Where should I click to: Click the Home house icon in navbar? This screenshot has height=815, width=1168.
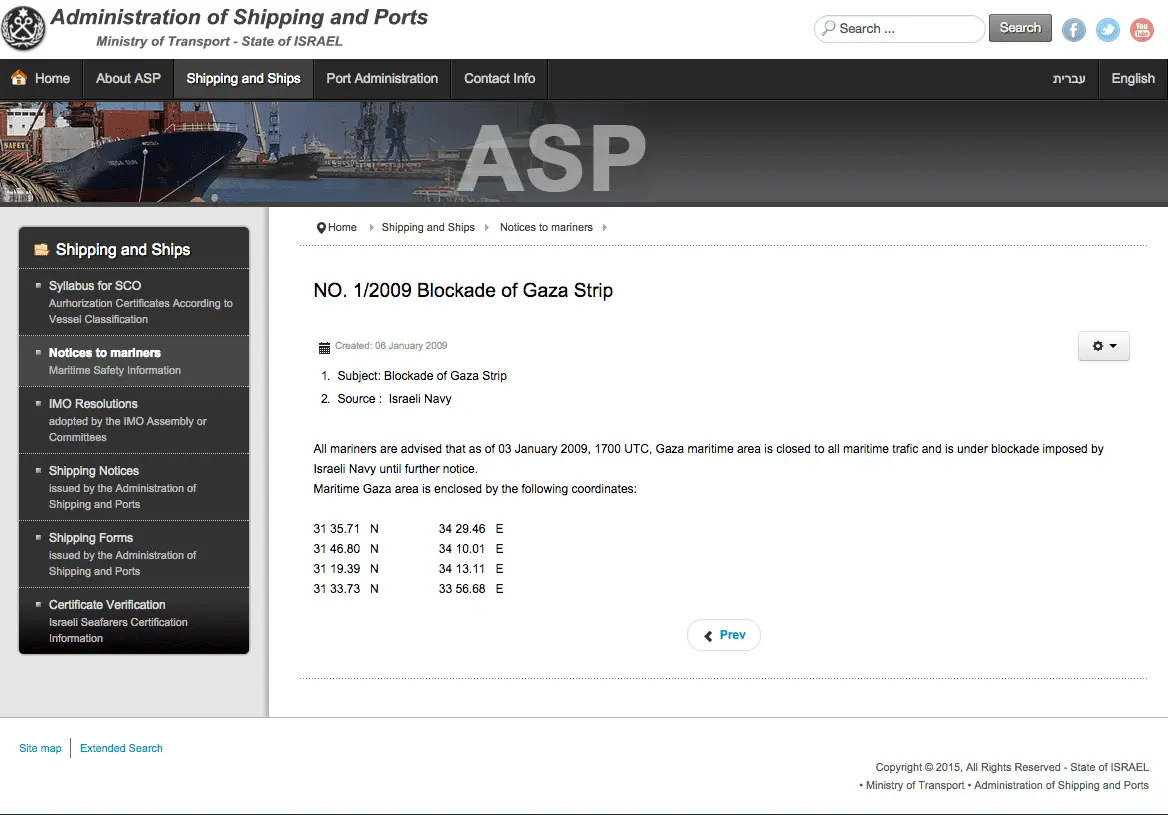coord(19,78)
